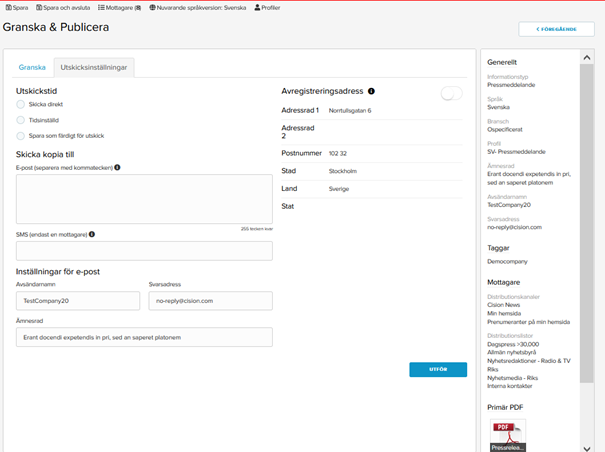This screenshot has height=452, width=605.
Task: Switch to the Granska tab
Action: click(x=32, y=67)
